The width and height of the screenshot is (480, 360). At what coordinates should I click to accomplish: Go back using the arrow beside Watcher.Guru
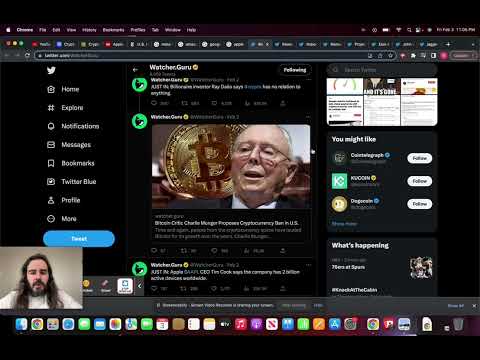click(x=135, y=70)
